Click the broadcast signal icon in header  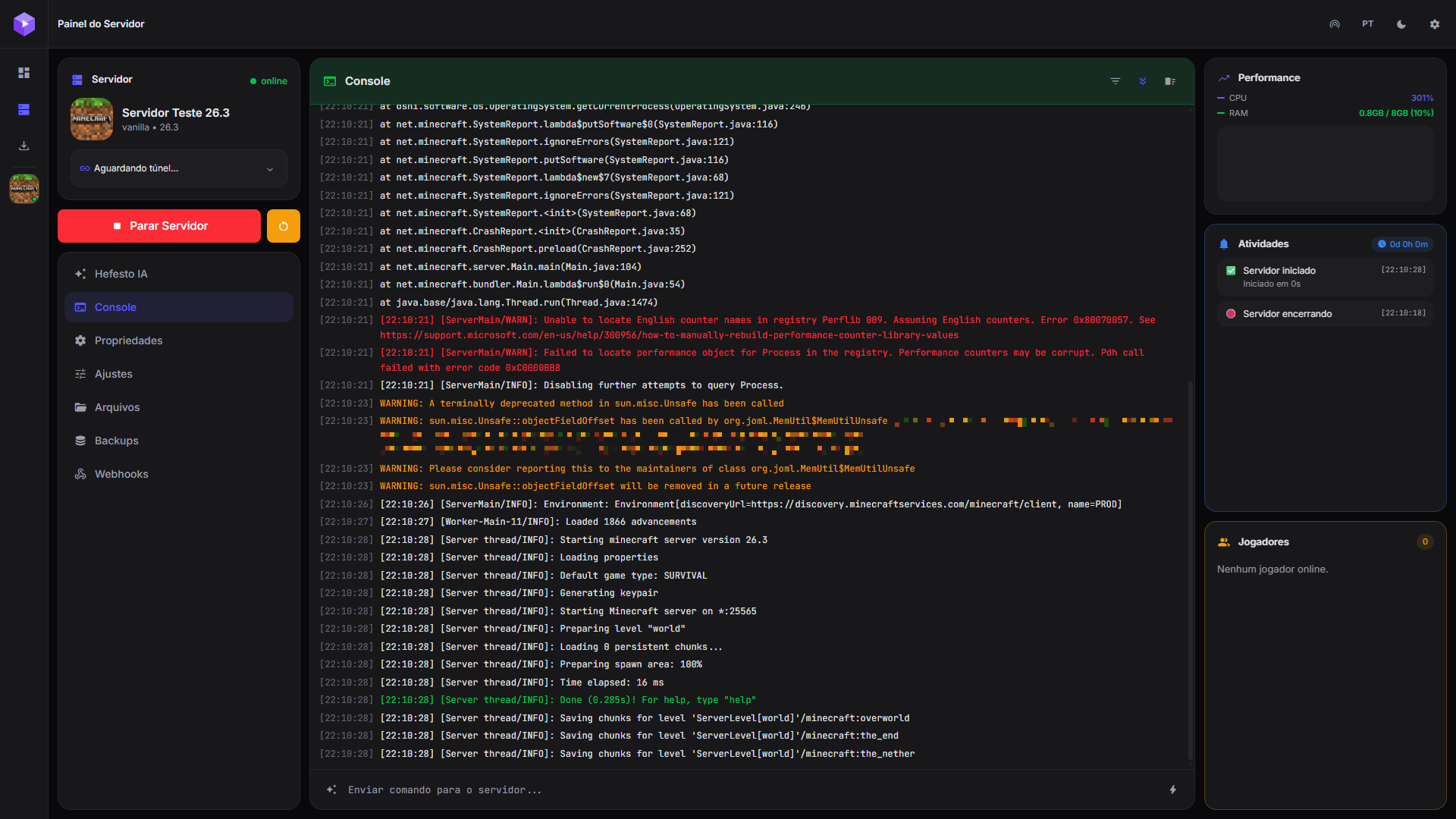(1335, 24)
